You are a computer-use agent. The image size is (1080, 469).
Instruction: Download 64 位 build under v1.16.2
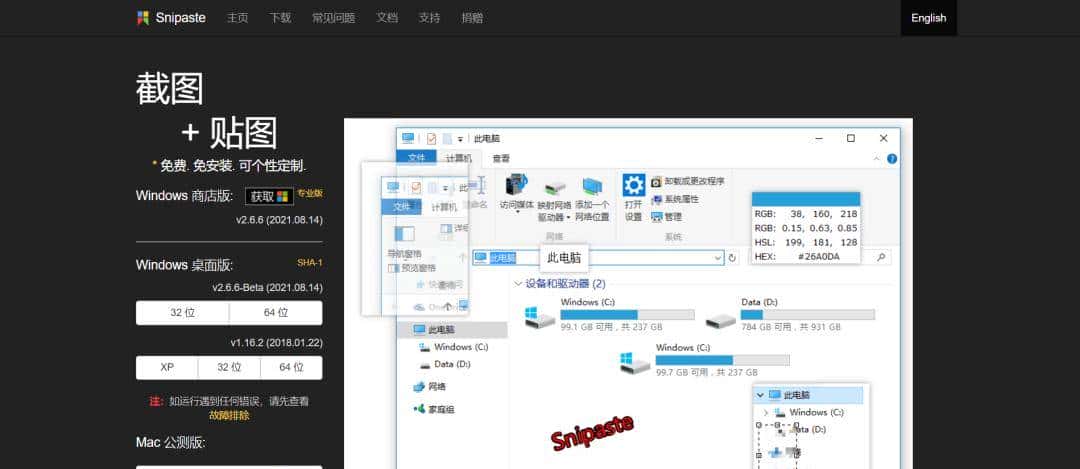(x=291, y=368)
